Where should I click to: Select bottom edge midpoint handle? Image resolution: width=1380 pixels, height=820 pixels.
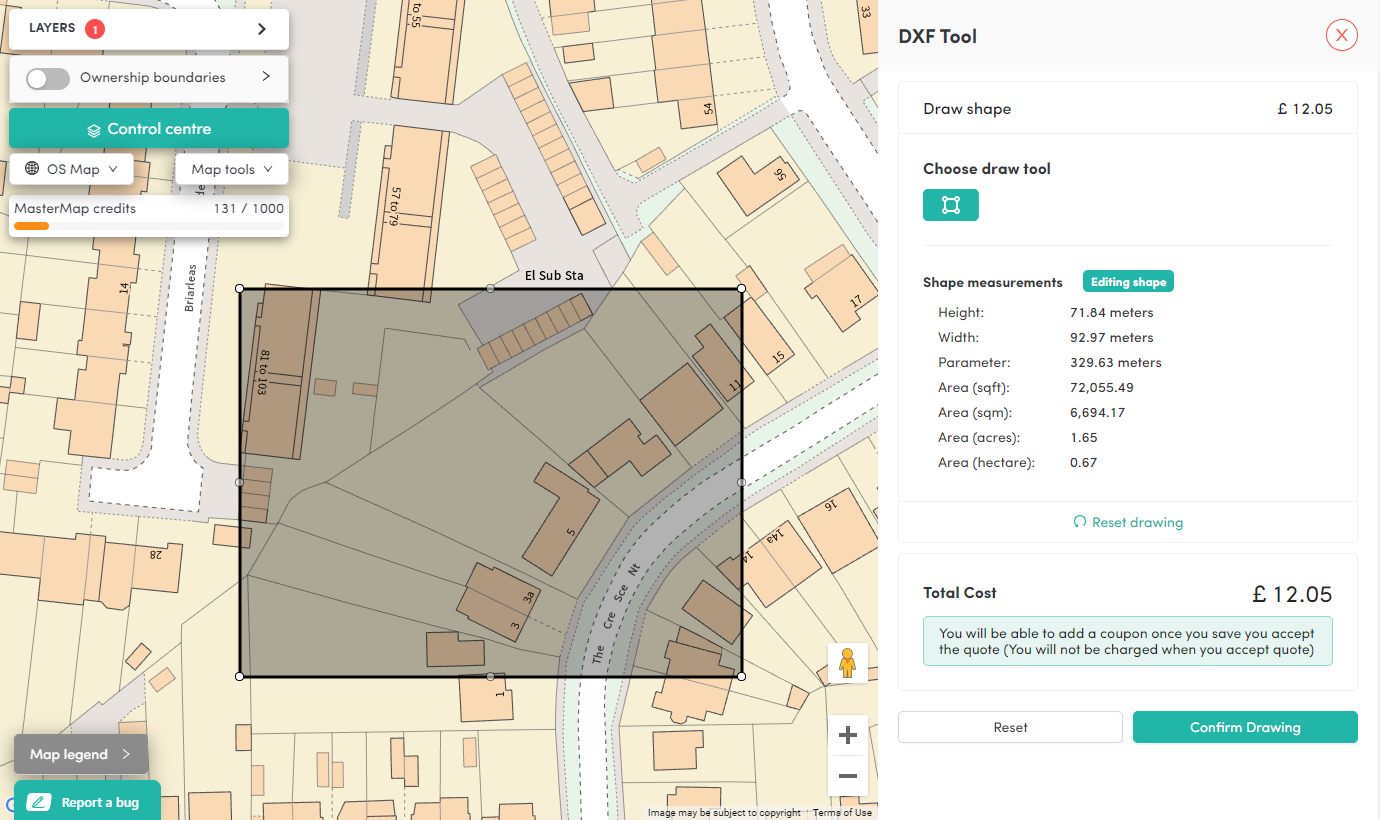(x=490, y=677)
